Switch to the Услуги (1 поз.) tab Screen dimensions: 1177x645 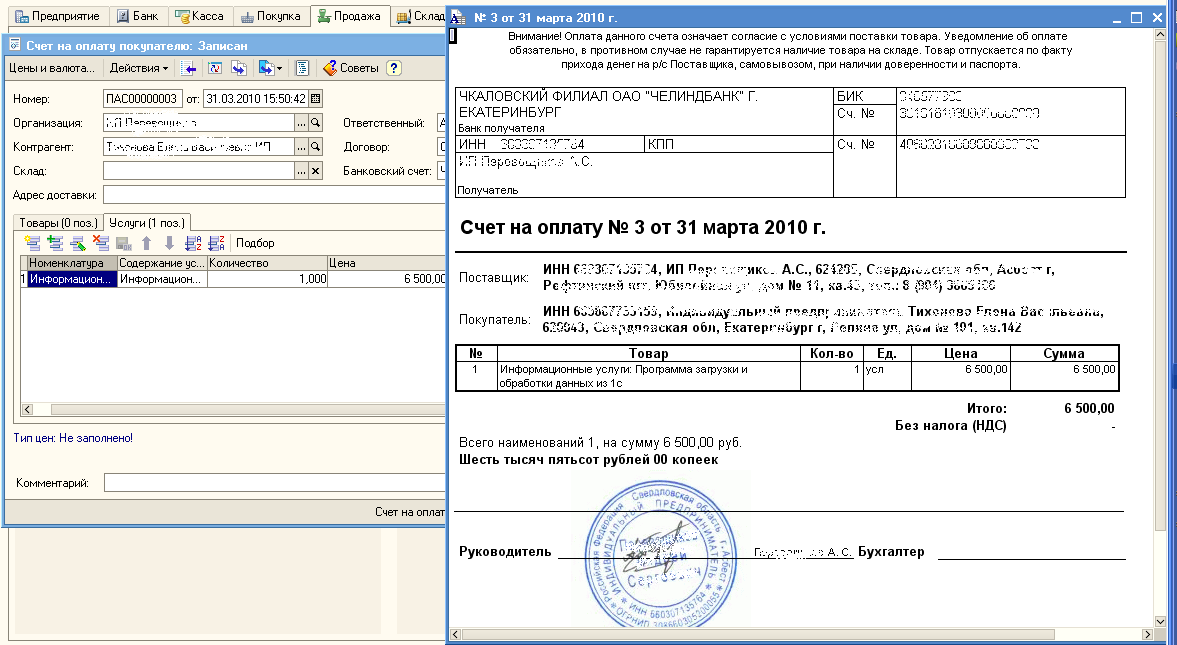click(x=146, y=223)
